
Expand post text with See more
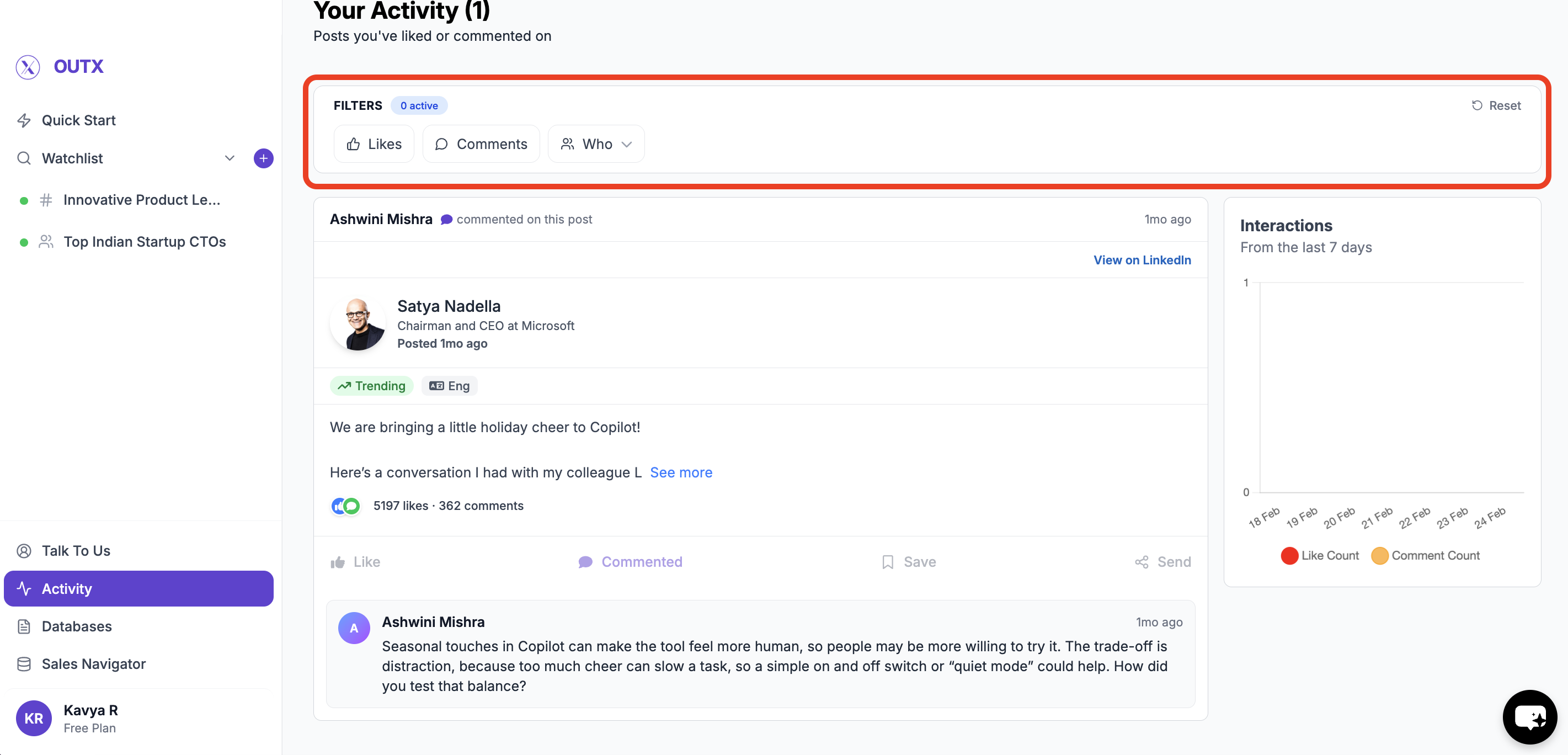pos(680,472)
